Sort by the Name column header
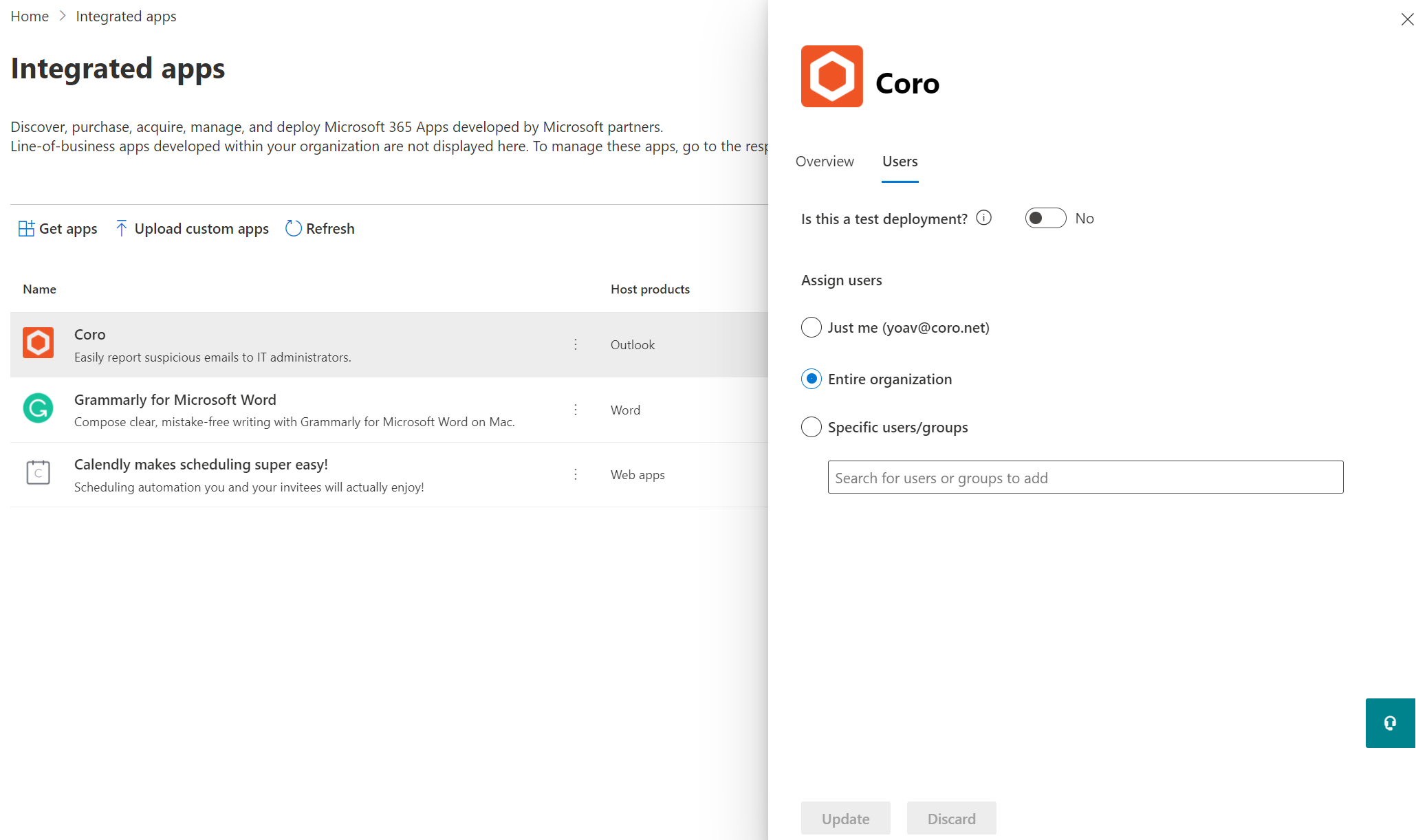The height and width of the screenshot is (840, 1416). pyautogui.click(x=39, y=289)
